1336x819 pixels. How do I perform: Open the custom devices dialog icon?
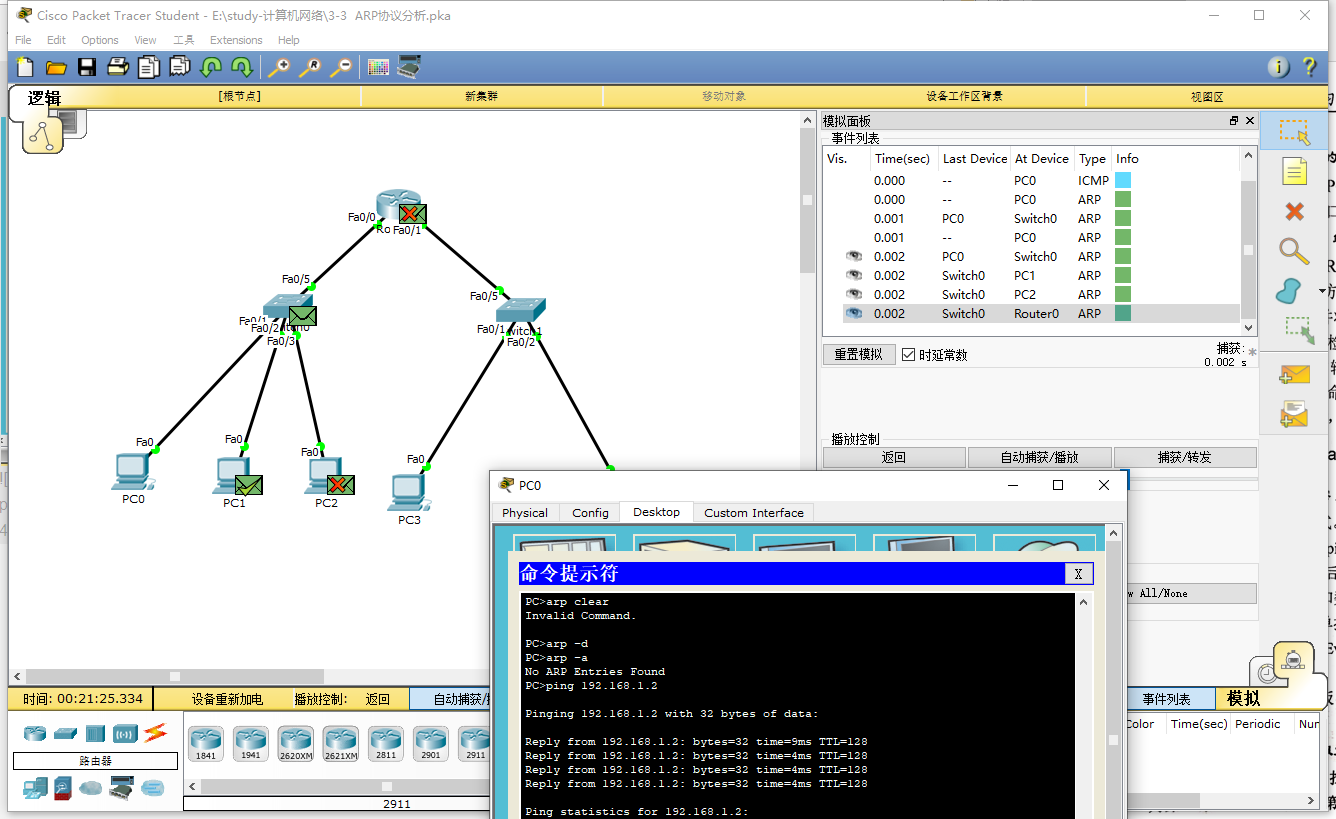[408, 67]
